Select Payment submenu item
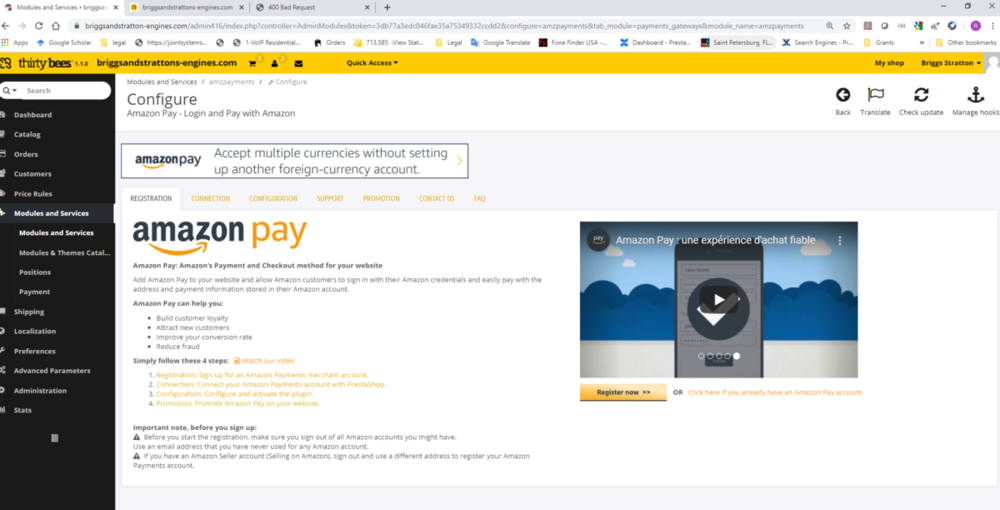The width and height of the screenshot is (1000, 510). 34,292
